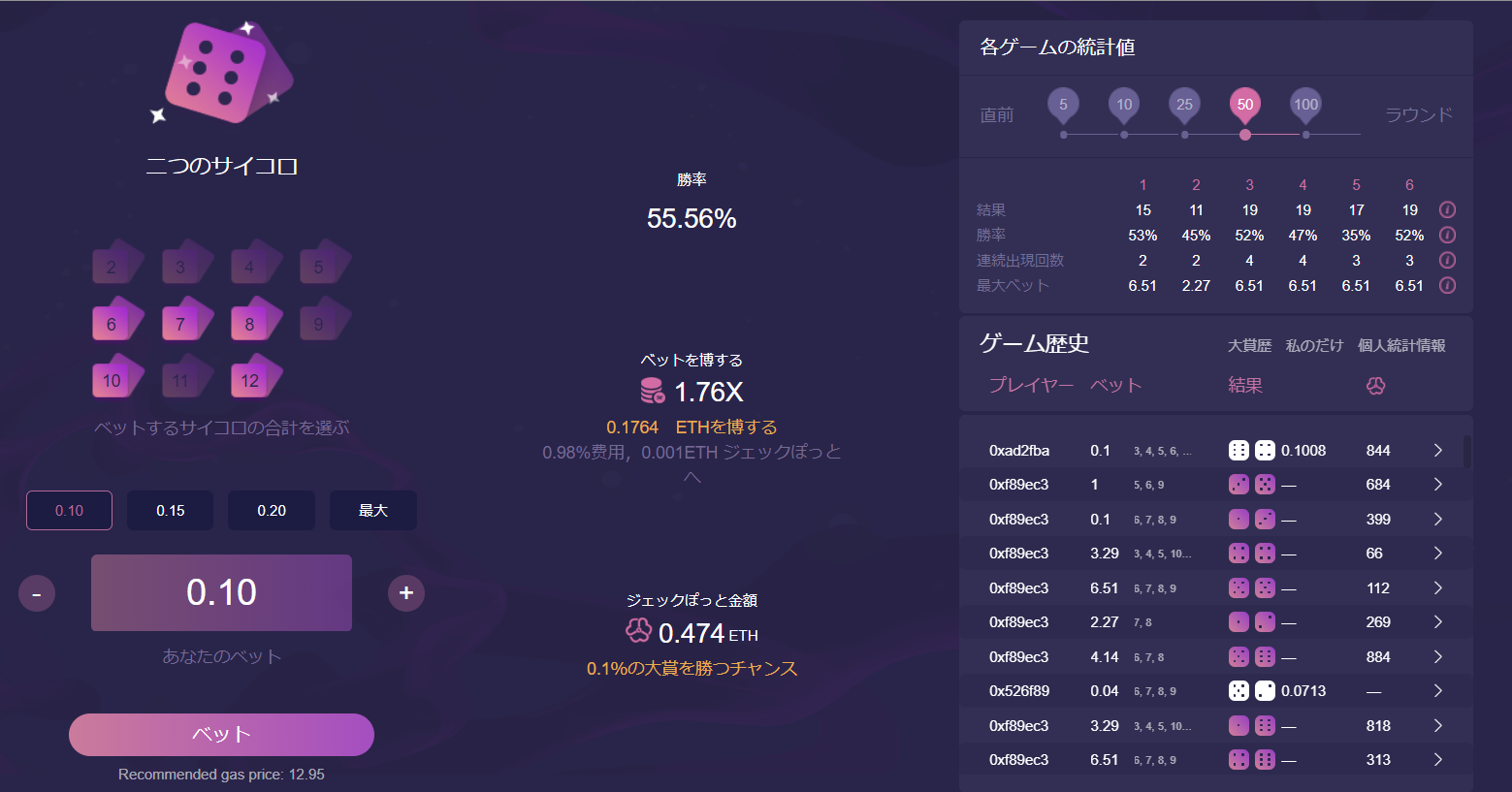
Task: Decrease bet with the minus button
Action: tap(37, 593)
